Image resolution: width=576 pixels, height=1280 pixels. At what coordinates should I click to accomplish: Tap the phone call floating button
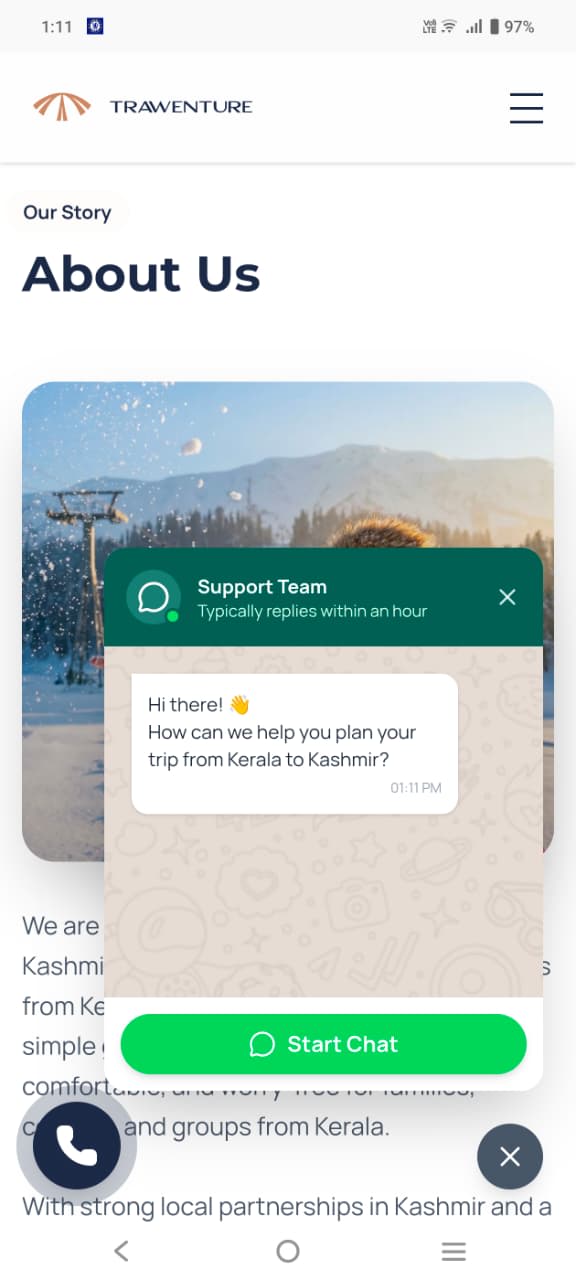(77, 1146)
